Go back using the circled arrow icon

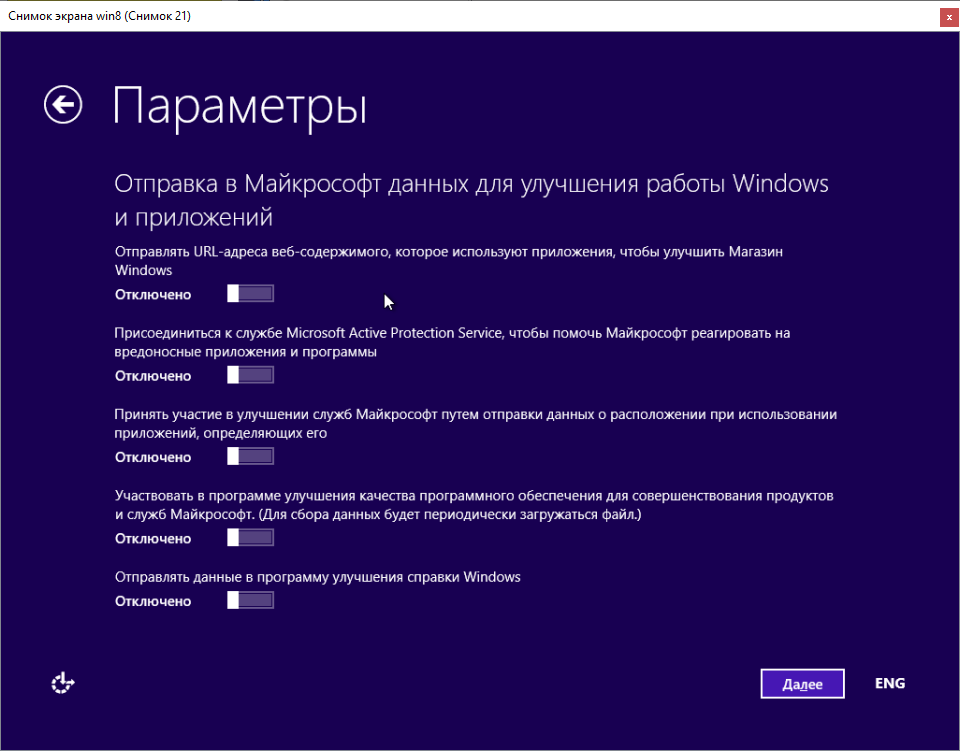[x=63, y=105]
